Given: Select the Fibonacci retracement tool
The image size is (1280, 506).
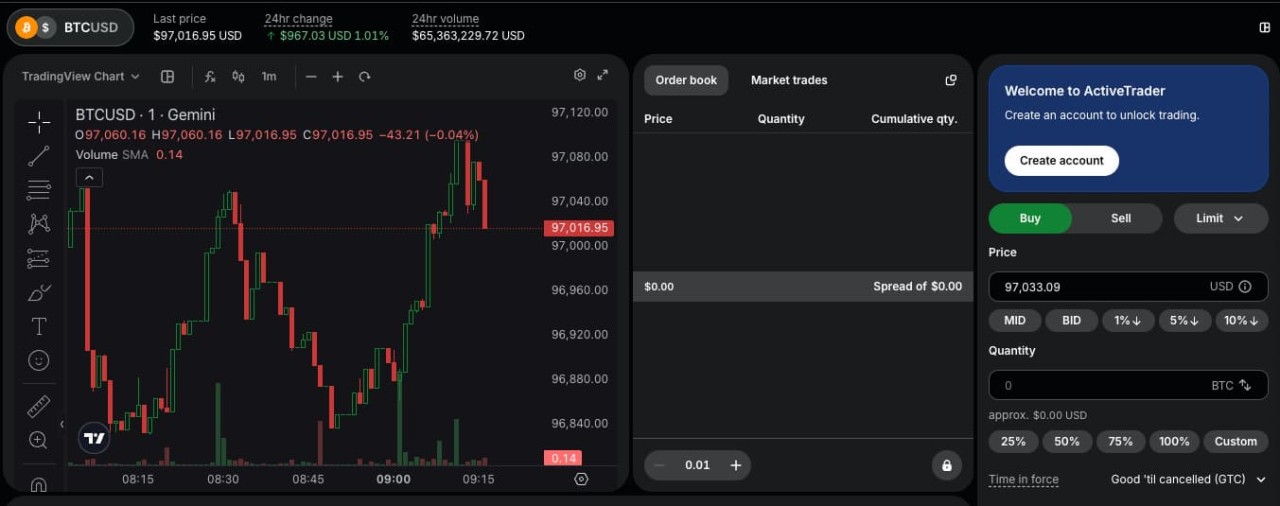Looking at the screenshot, I should pos(39,189).
